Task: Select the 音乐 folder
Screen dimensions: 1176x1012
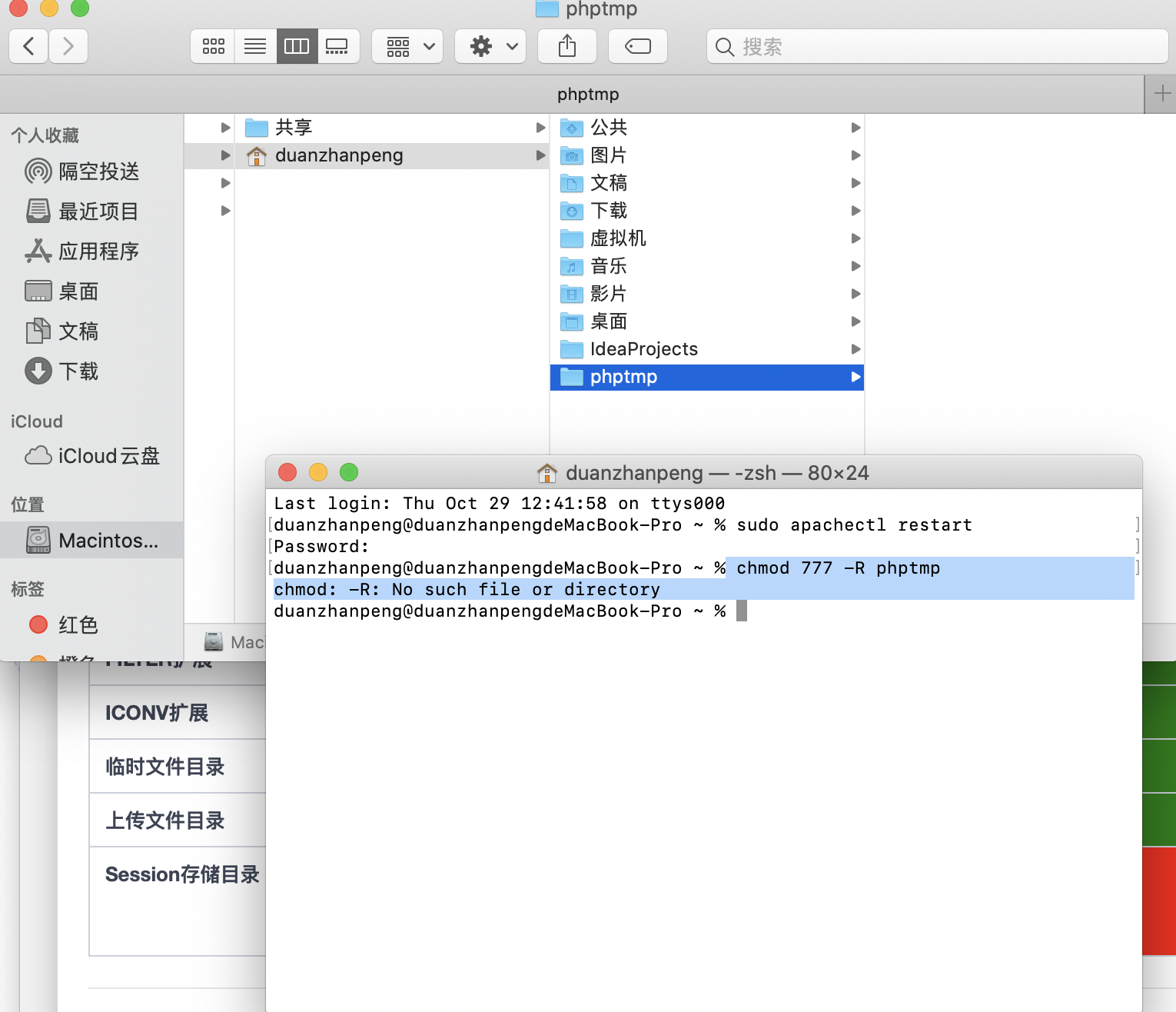Action: tap(707, 266)
